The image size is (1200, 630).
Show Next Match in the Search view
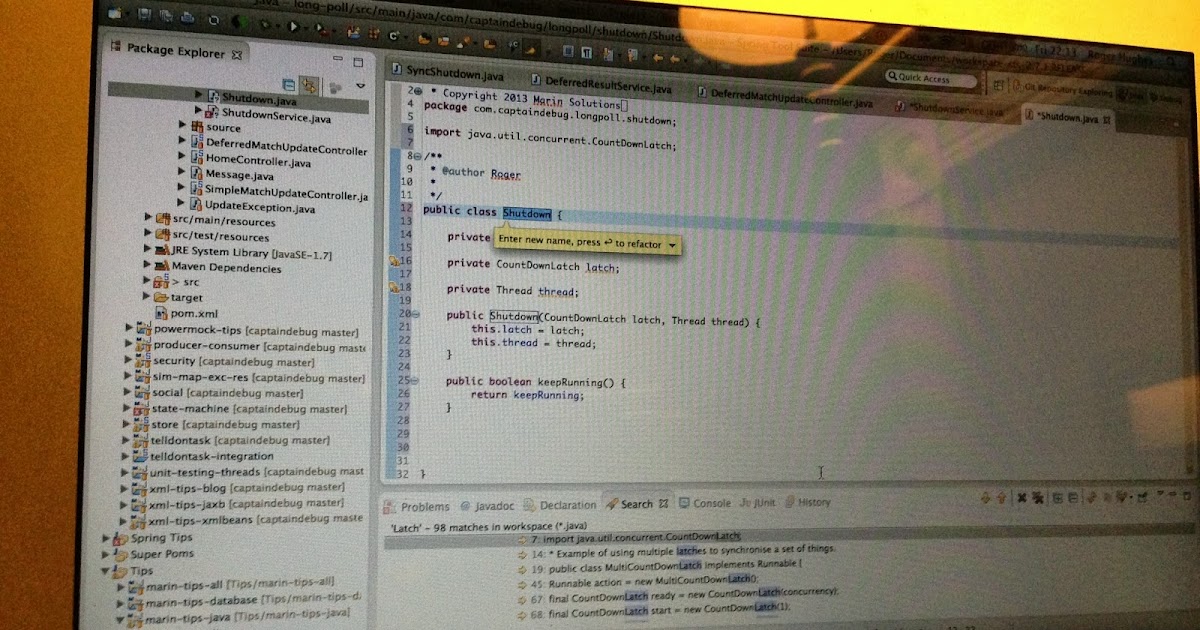(986, 497)
